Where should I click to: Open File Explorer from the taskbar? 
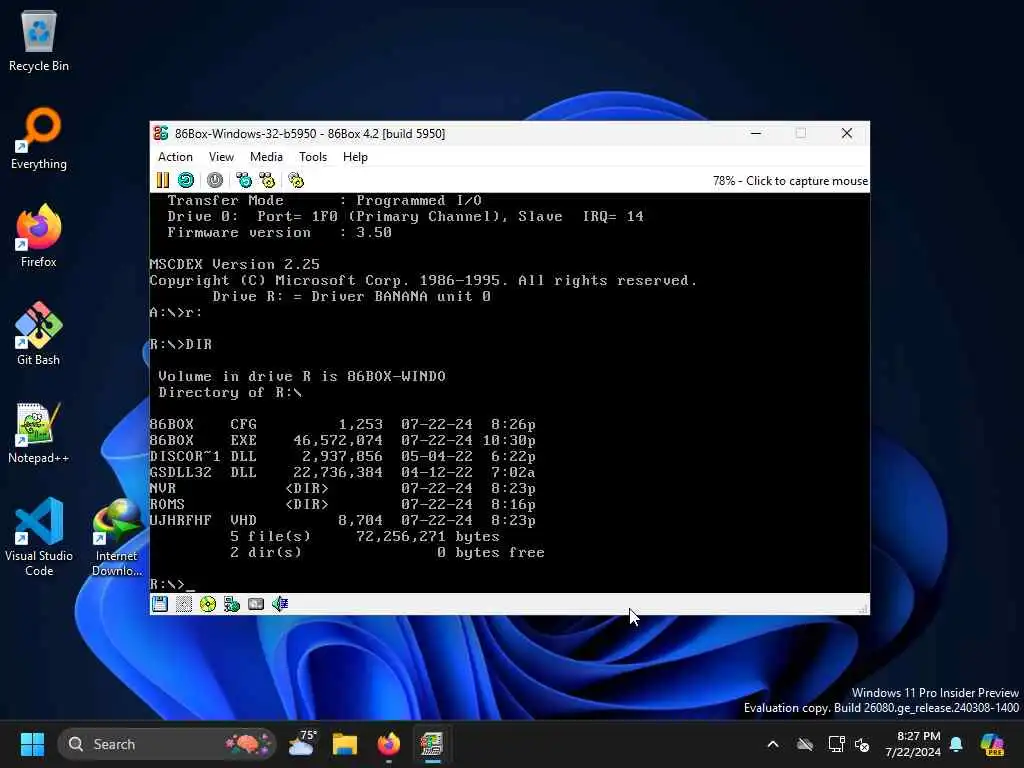[x=345, y=744]
